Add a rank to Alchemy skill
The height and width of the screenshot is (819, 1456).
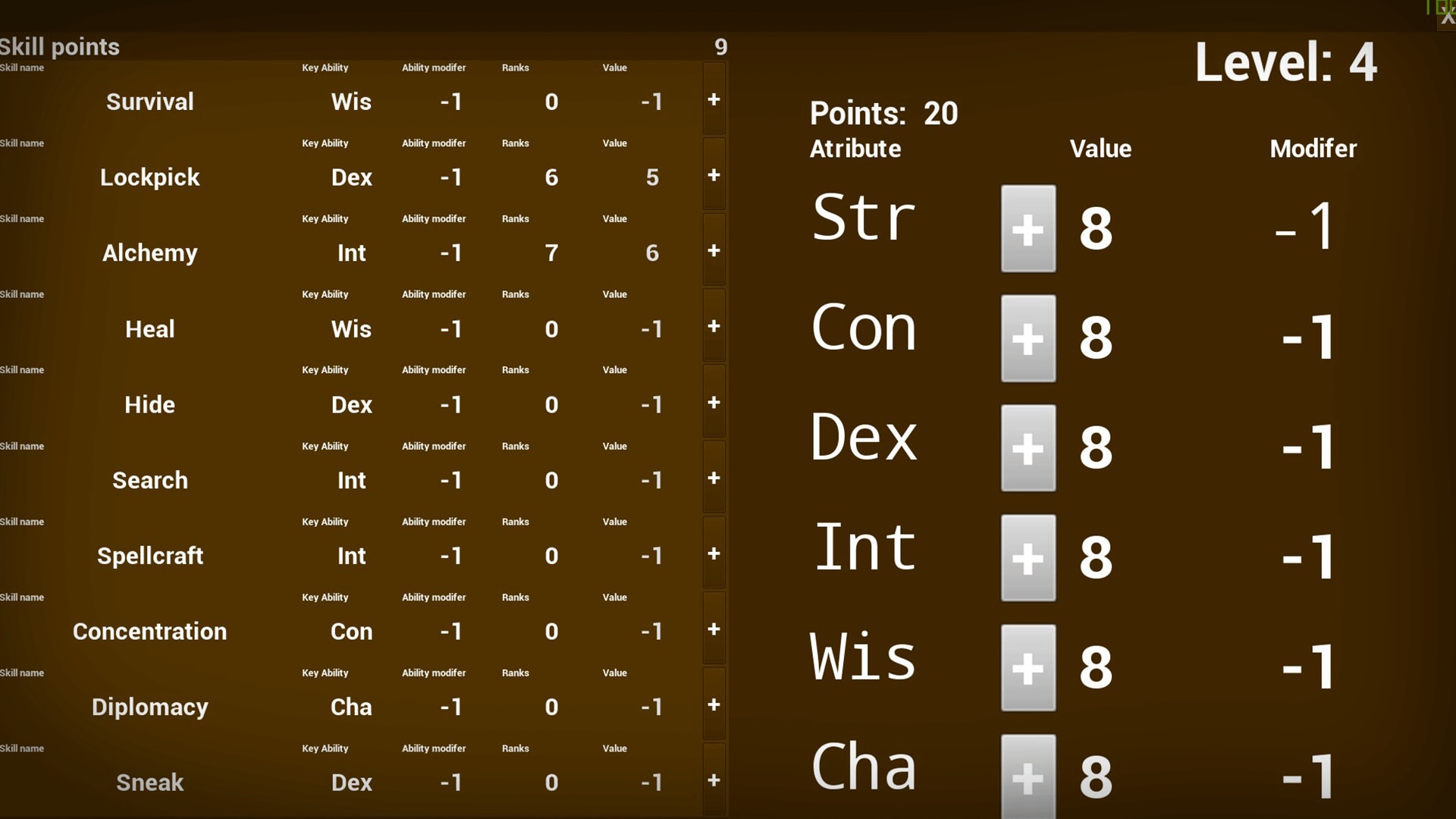(714, 251)
